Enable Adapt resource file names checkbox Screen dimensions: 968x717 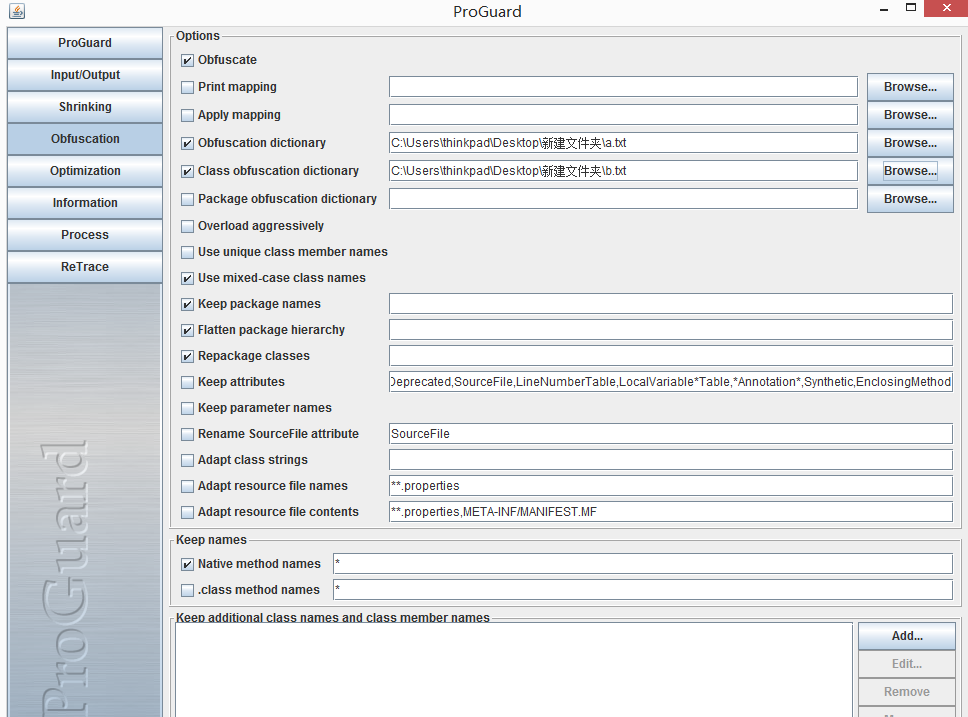188,487
